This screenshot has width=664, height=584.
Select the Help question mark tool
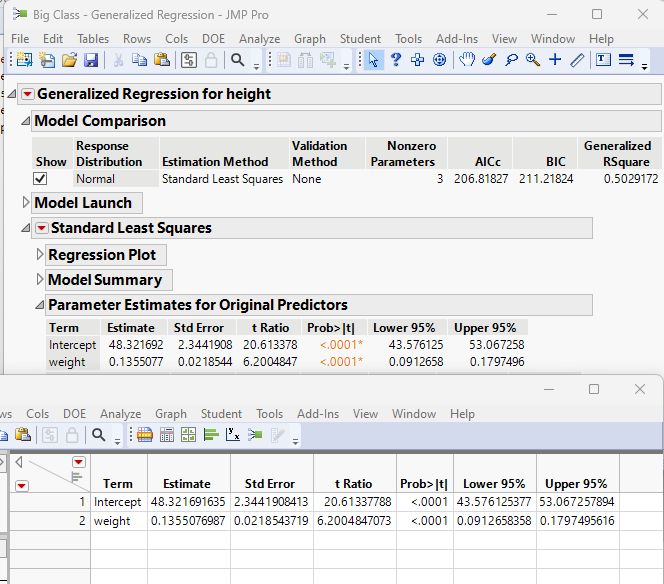(396, 60)
